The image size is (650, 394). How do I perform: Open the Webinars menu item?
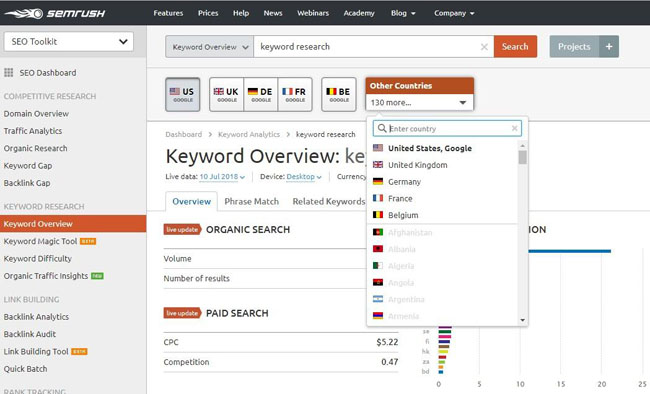point(313,13)
